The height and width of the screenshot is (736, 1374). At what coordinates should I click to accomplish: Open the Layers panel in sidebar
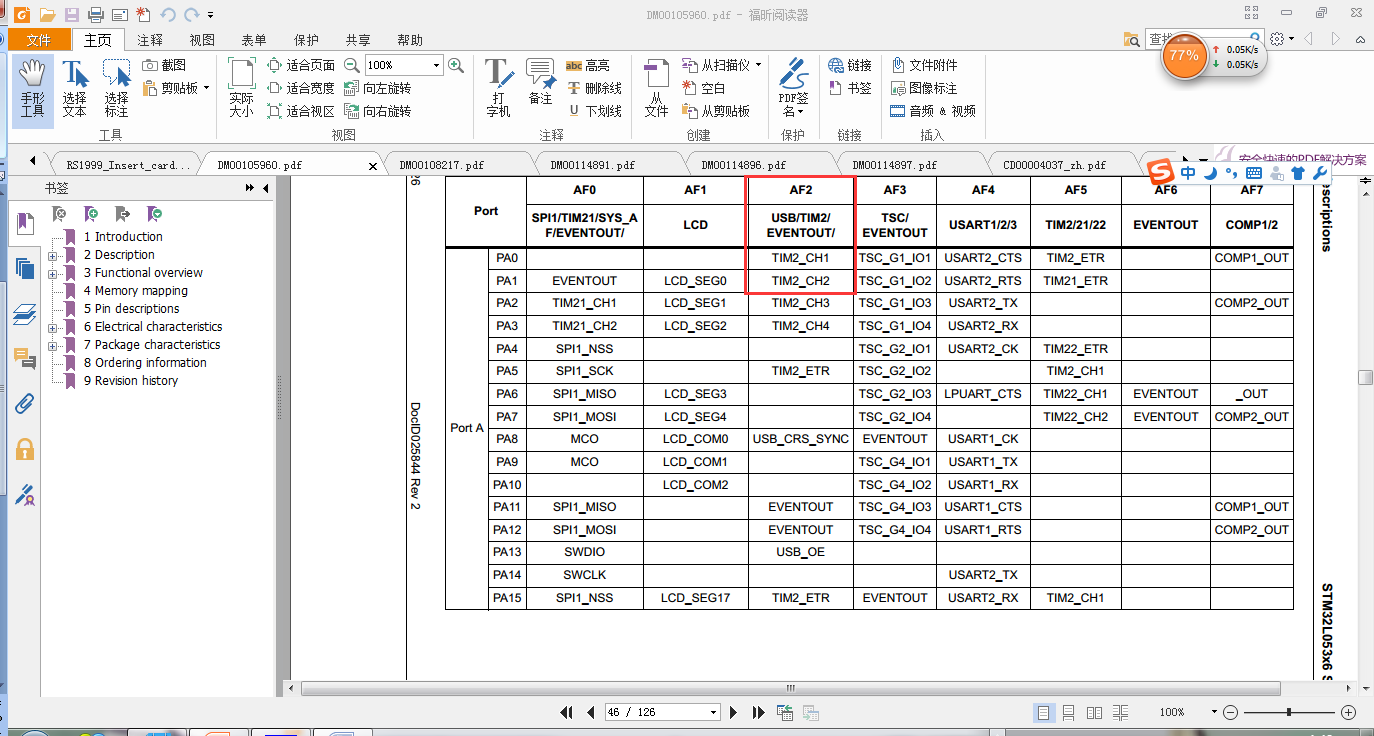coord(25,314)
